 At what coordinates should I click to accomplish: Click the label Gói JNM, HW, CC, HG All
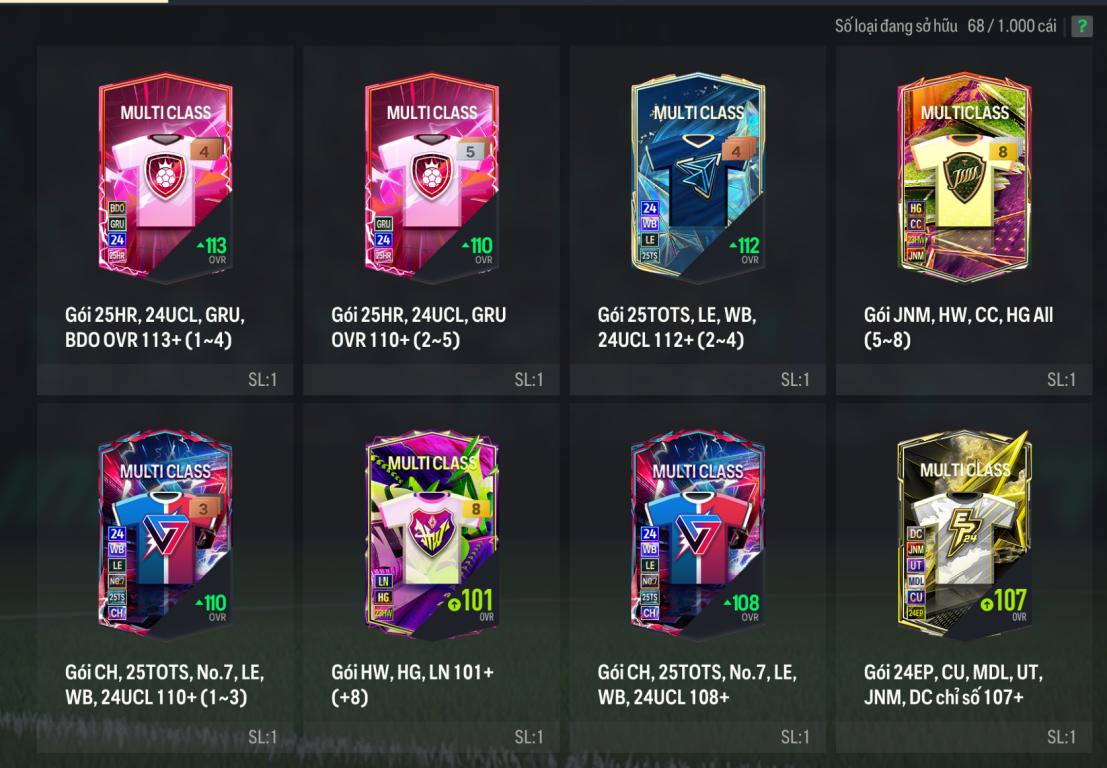pos(958,315)
